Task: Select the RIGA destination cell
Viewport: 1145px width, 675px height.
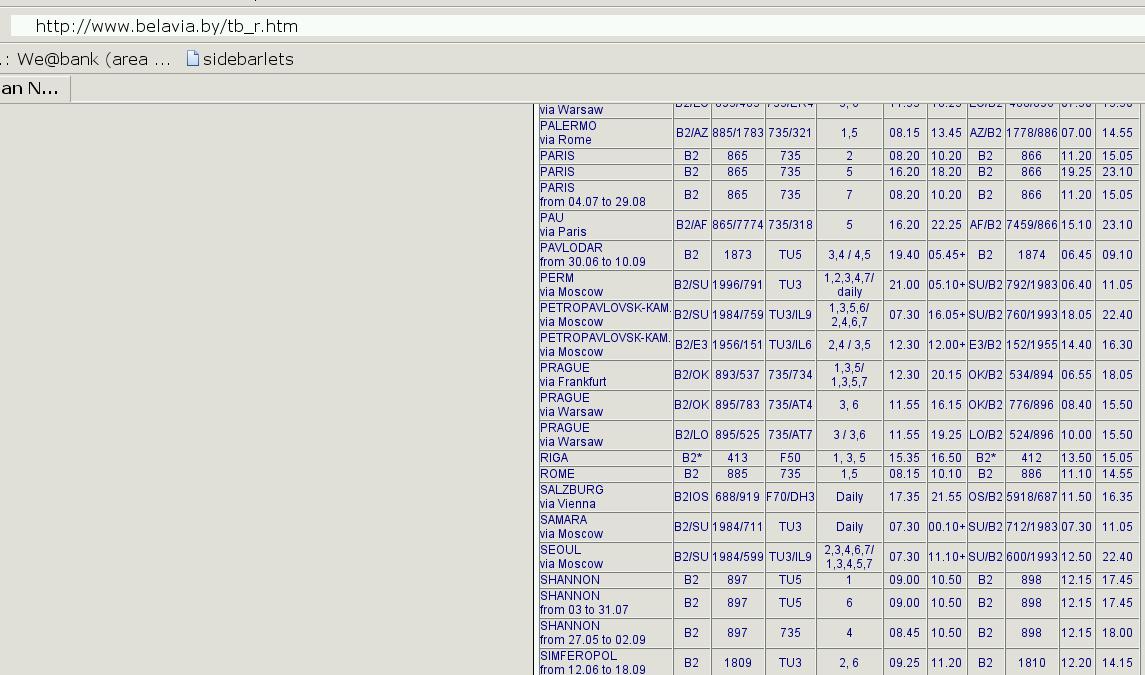Action: [x=604, y=458]
